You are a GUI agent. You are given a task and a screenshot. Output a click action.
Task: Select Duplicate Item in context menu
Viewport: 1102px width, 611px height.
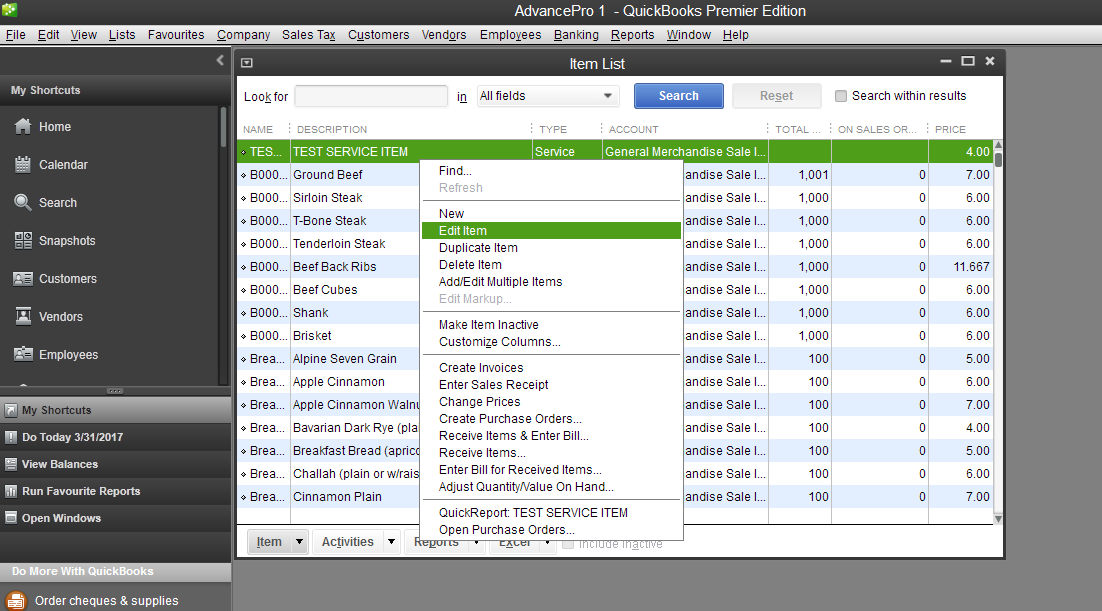(478, 248)
